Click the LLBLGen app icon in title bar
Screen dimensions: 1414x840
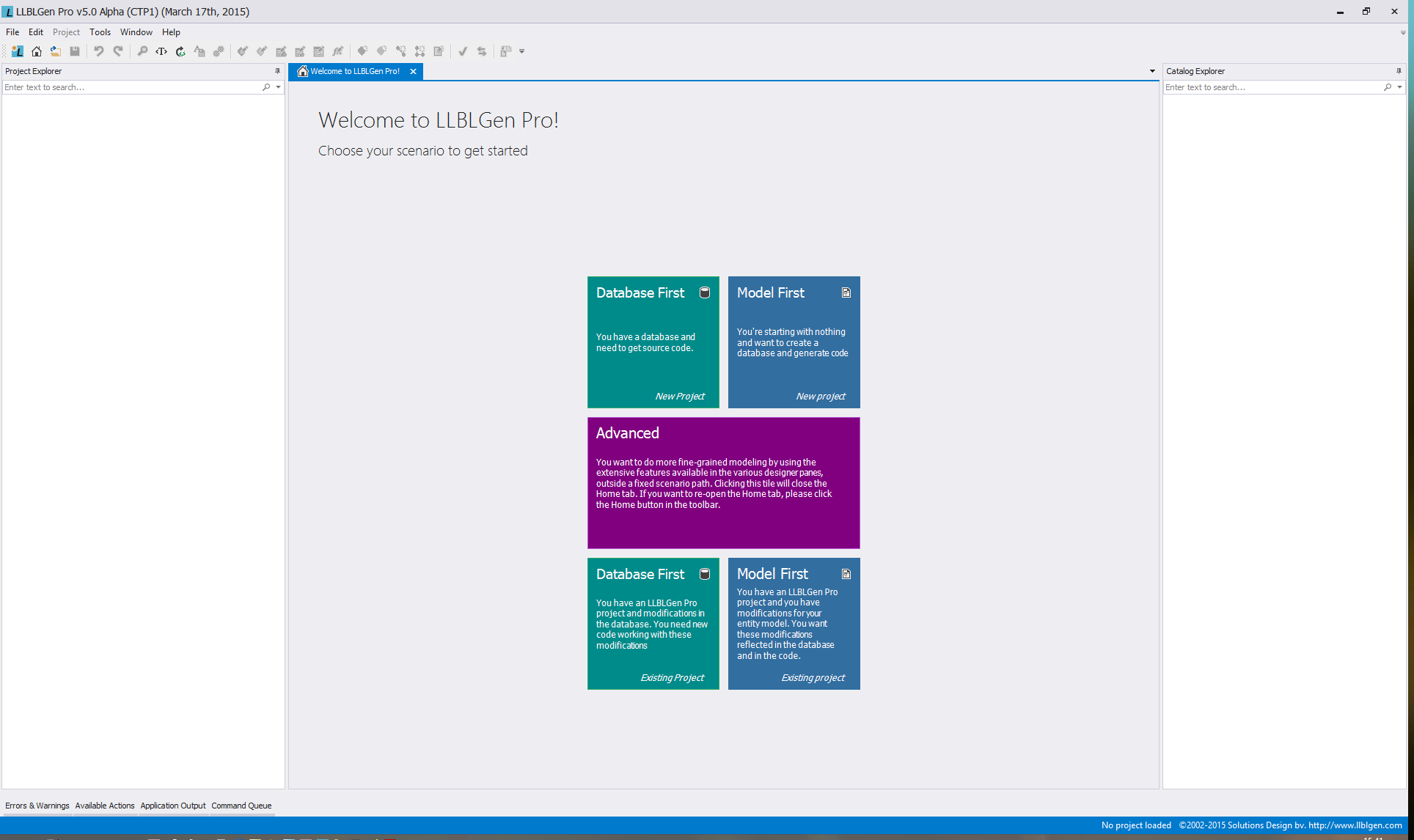(x=7, y=12)
